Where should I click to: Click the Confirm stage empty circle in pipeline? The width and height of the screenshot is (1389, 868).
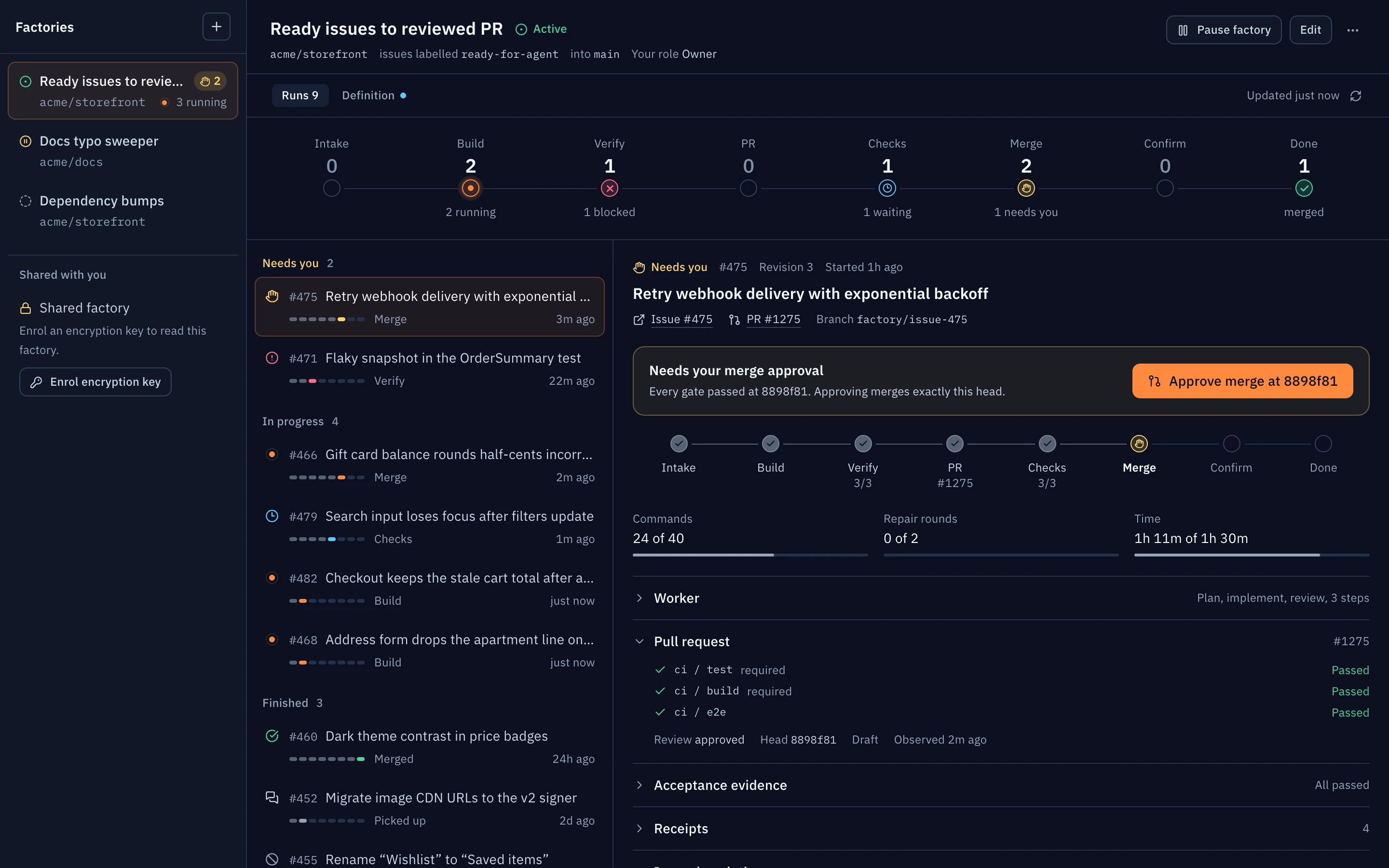point(1165,188)
